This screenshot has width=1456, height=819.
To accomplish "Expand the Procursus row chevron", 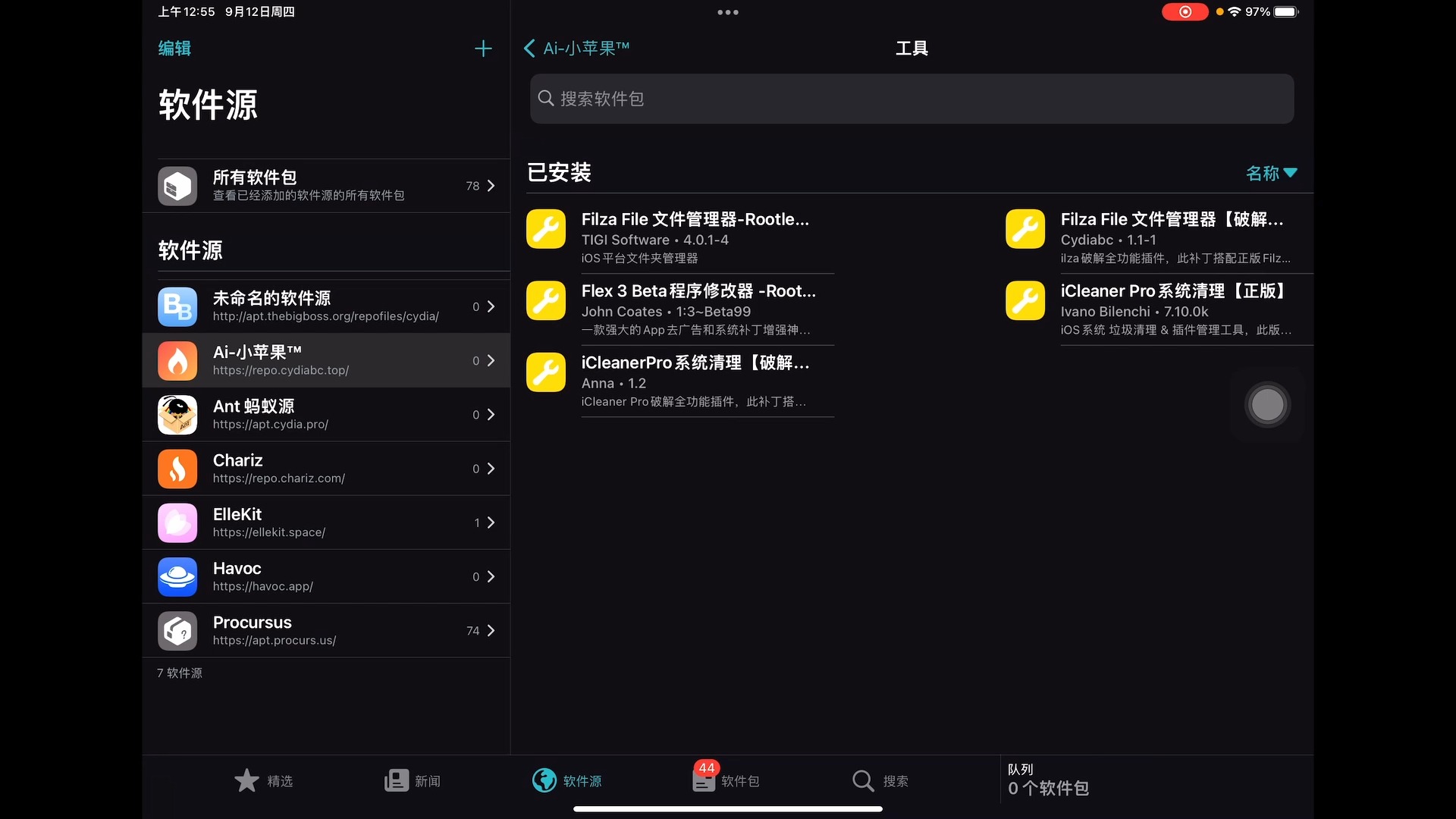I will click(491, 631).
